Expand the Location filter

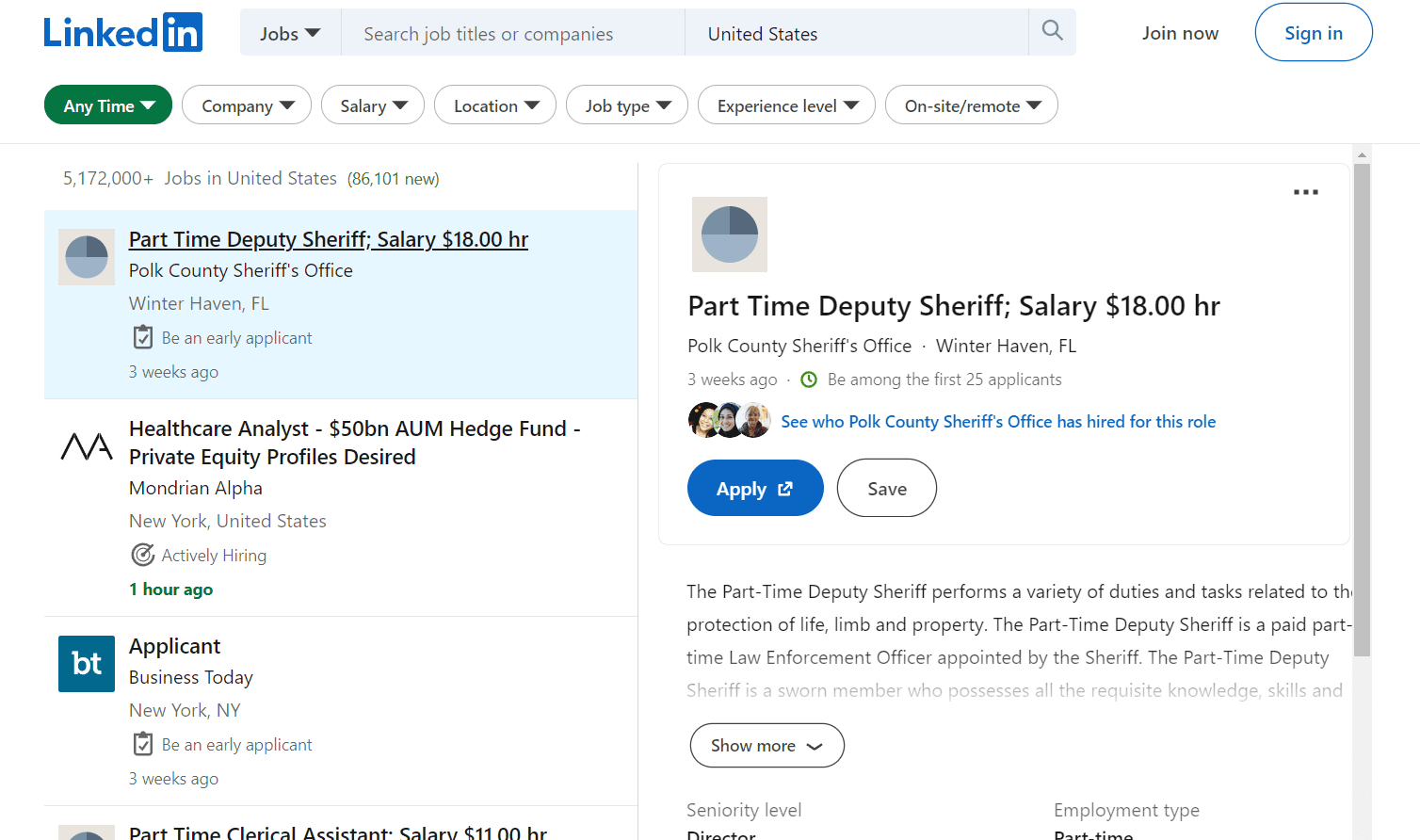tap(495, 105)
